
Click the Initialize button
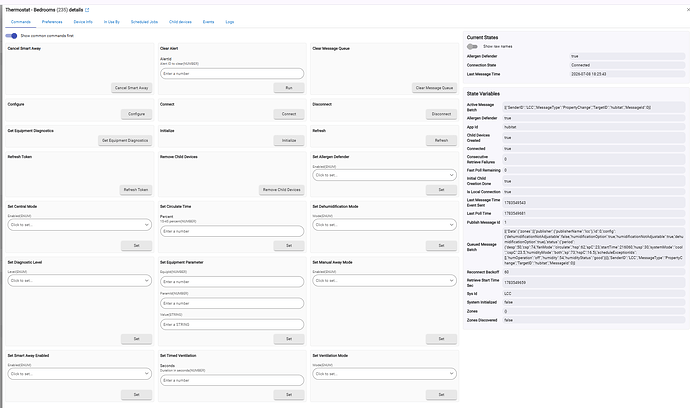coord(289,140)
